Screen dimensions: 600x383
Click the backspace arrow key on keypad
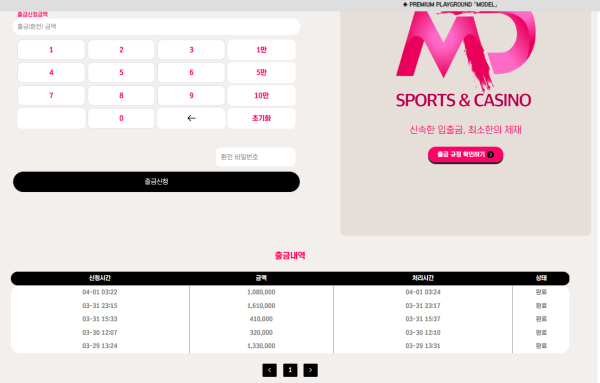click(x=191, y=118)
